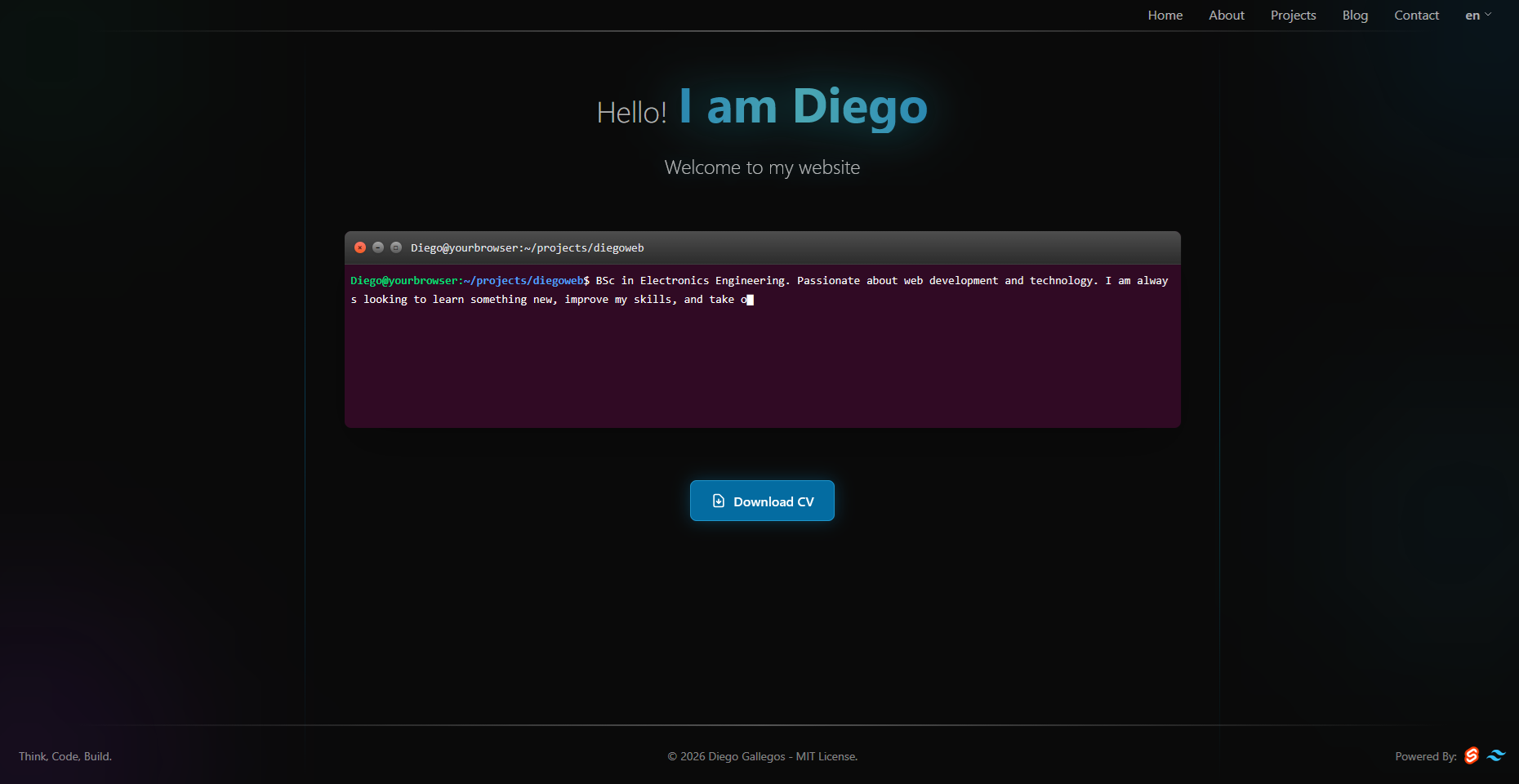Click the red close circle on the terminal titlebar
This screenshot has width=1519, height=784.
pos(360,247)
